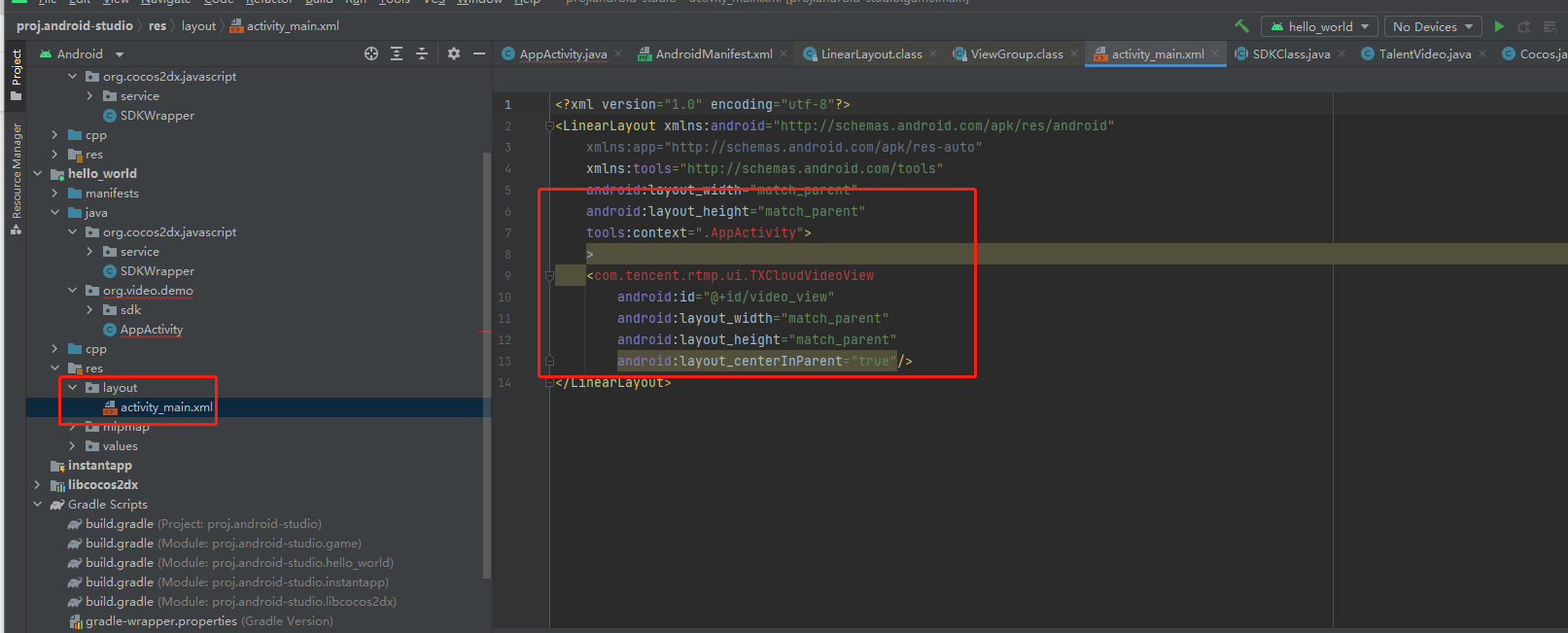Switch to the LinearLayout.class tab
1568x633 pixels.
pyautogui.click(x=871, y=54)
